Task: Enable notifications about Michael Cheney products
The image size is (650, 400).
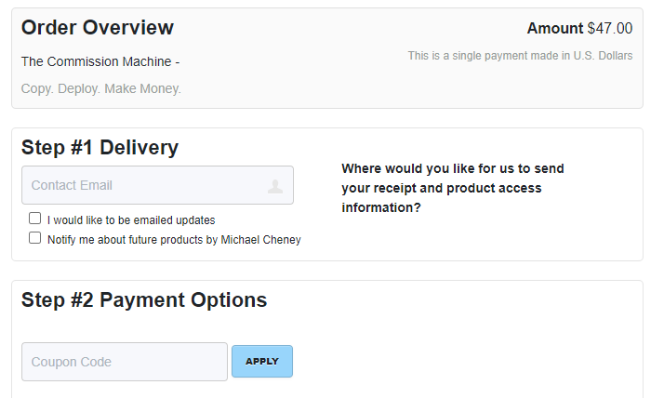Action: 35,238
